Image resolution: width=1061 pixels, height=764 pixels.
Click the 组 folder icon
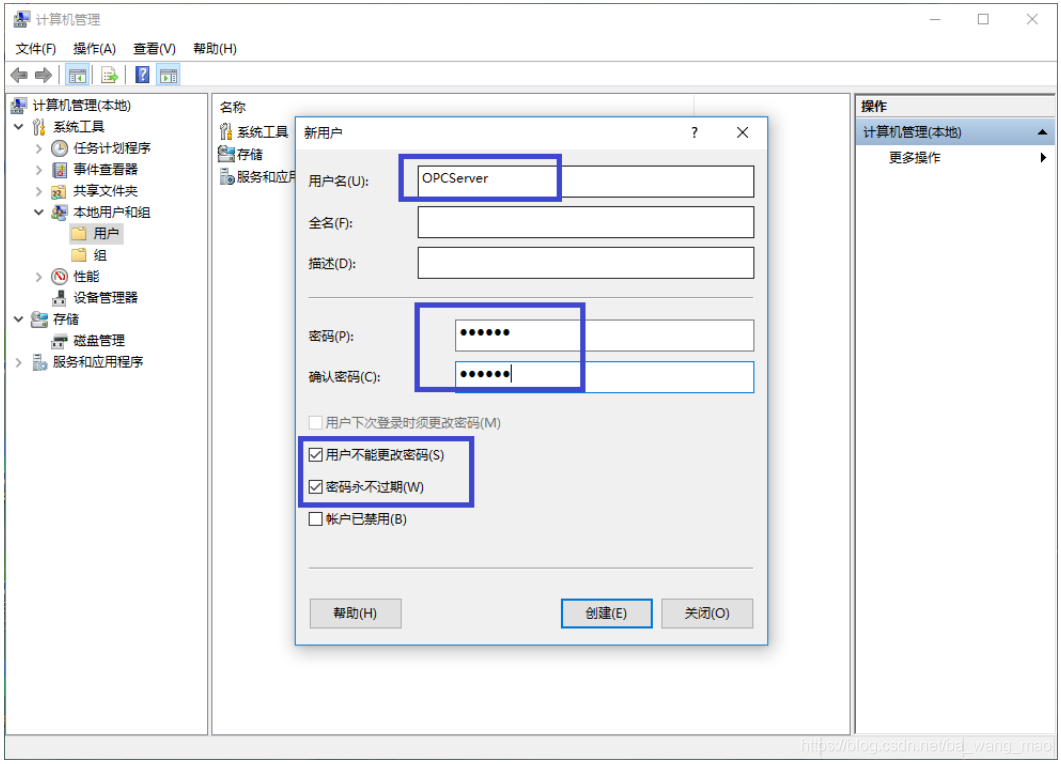[x=79, y=255]
